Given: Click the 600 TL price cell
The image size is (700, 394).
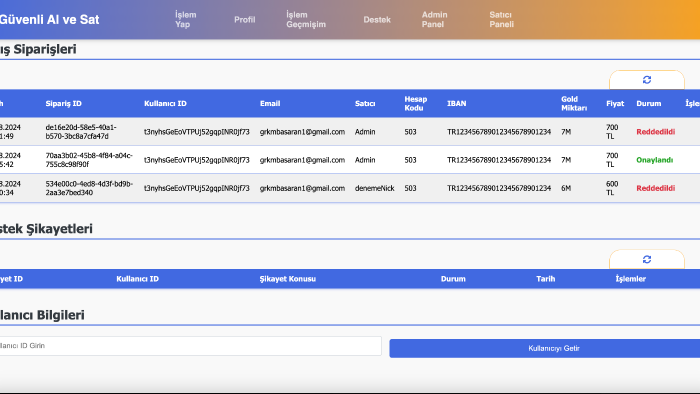Looking at the screenshot, I should [x=612, y=188].
